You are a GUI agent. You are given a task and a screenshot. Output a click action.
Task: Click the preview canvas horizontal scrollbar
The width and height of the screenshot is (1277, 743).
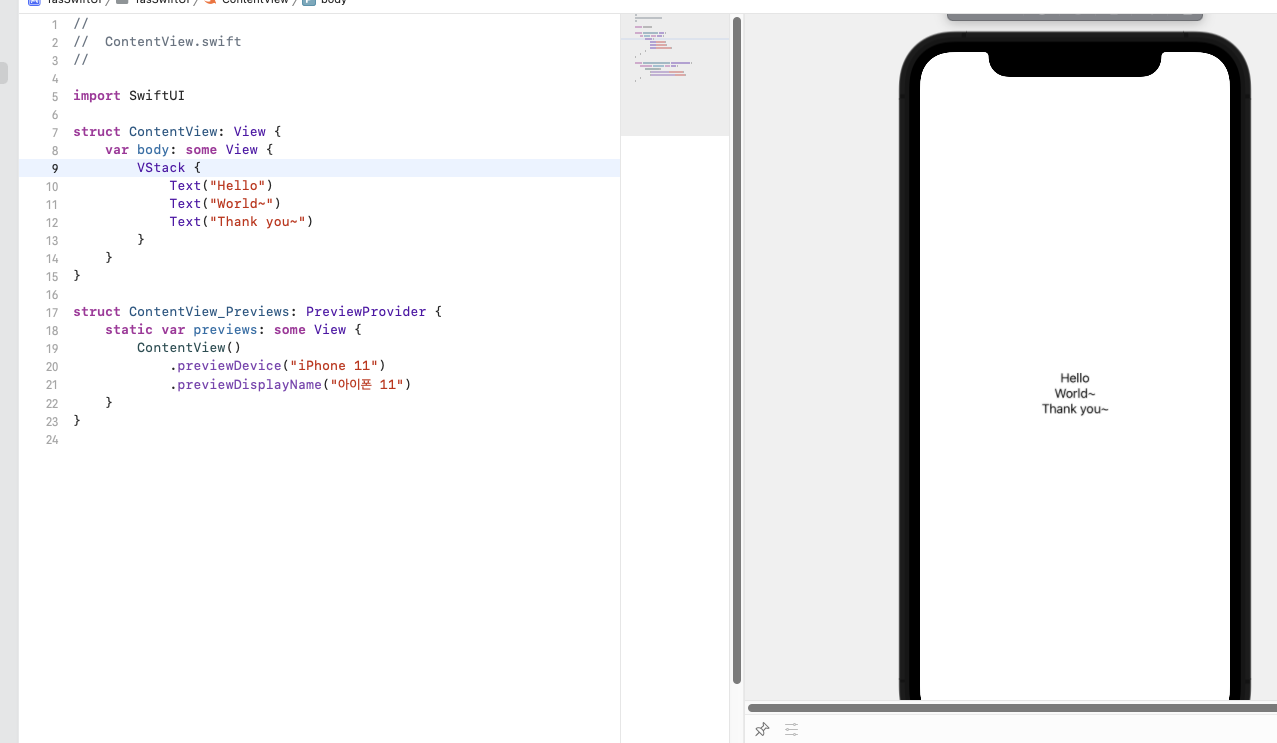pyautogui.click(x=1012, y=708)
